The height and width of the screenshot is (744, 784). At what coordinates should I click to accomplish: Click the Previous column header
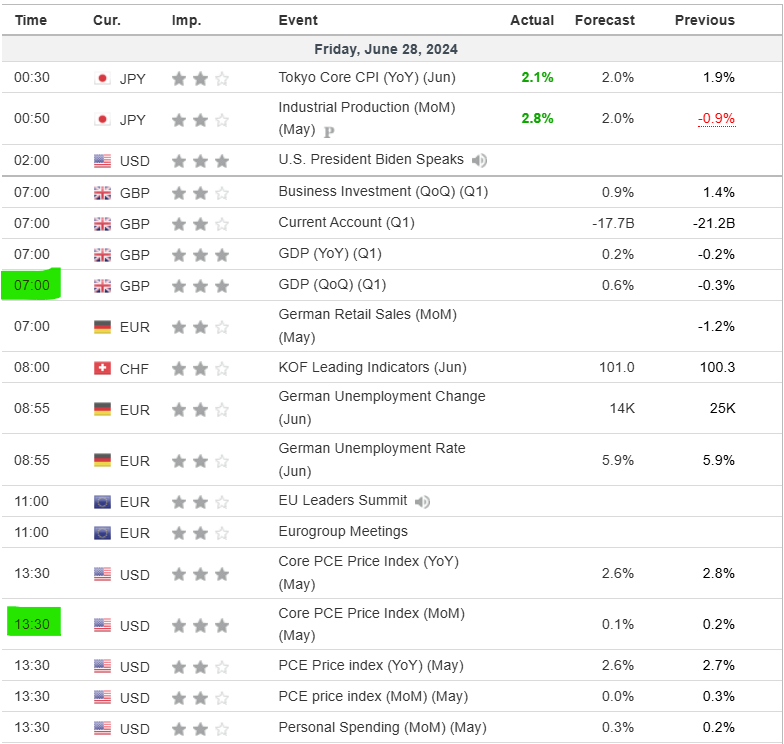coord(705,20)
